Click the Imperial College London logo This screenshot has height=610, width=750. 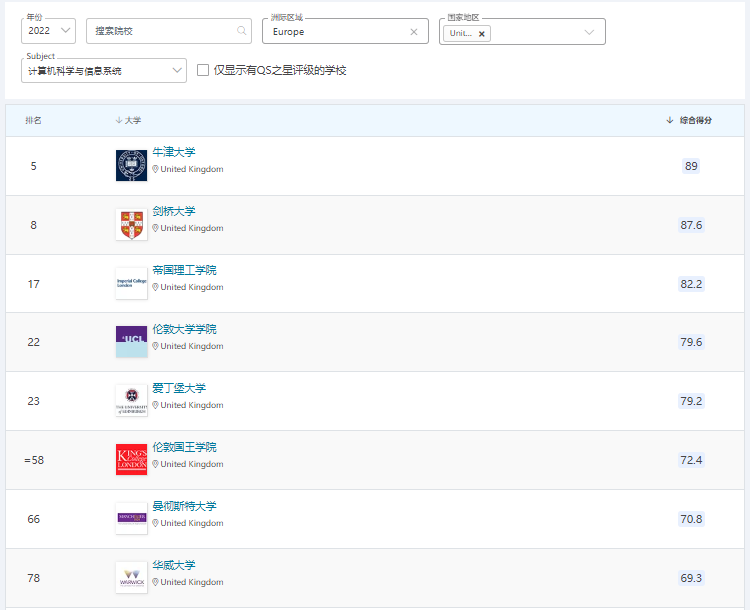(x=131, y=284)
